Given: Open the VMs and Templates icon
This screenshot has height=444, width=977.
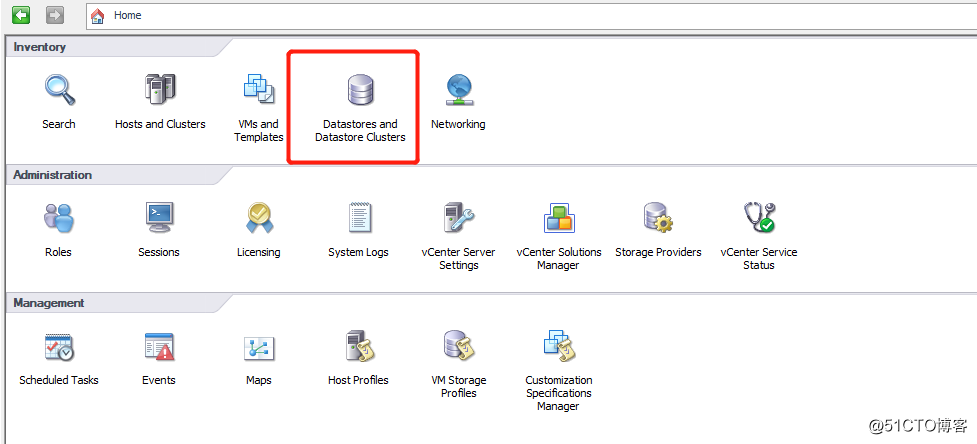Looking at the screenshot, I should click(x=259, y=88).
